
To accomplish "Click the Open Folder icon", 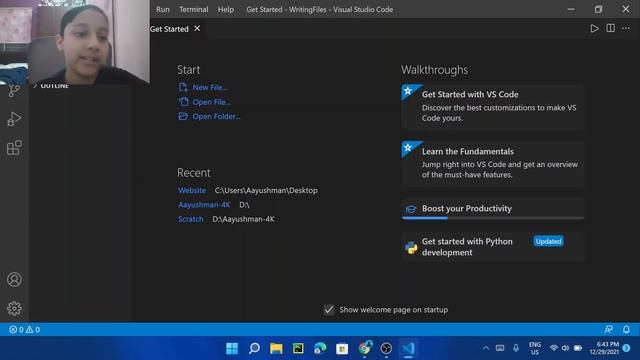I will [x=183, y=116].
